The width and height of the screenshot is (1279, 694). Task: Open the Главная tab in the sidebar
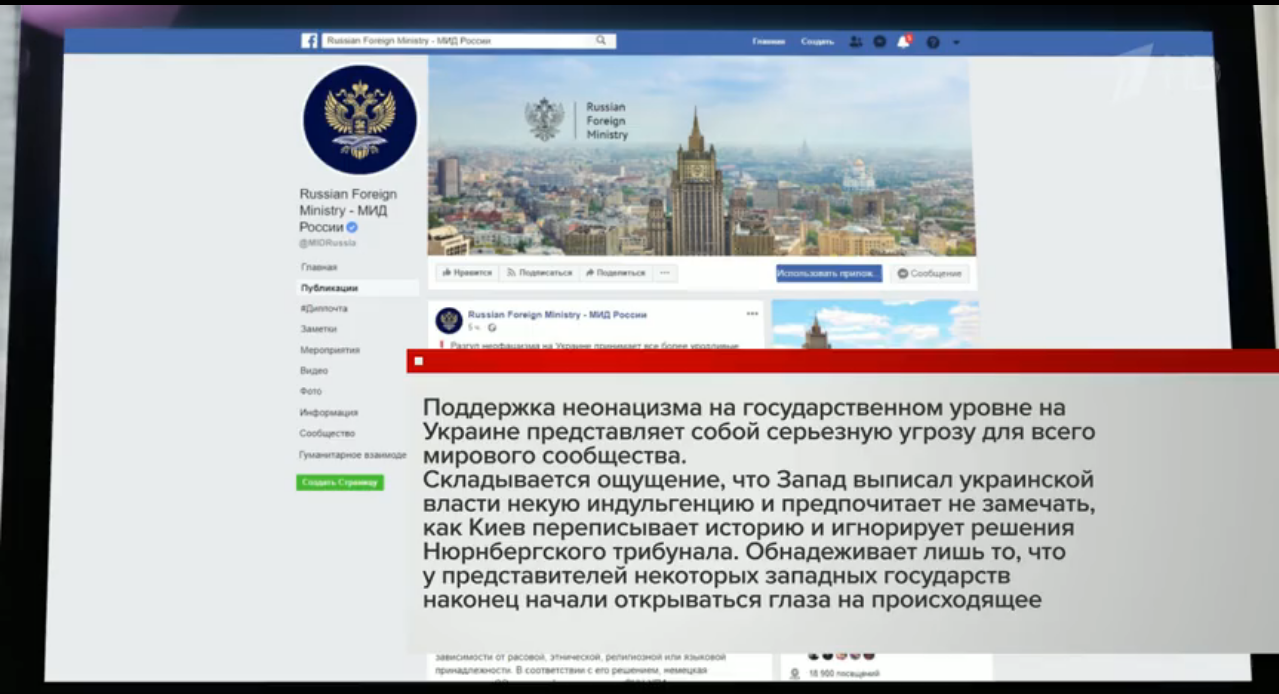point(319,267)
